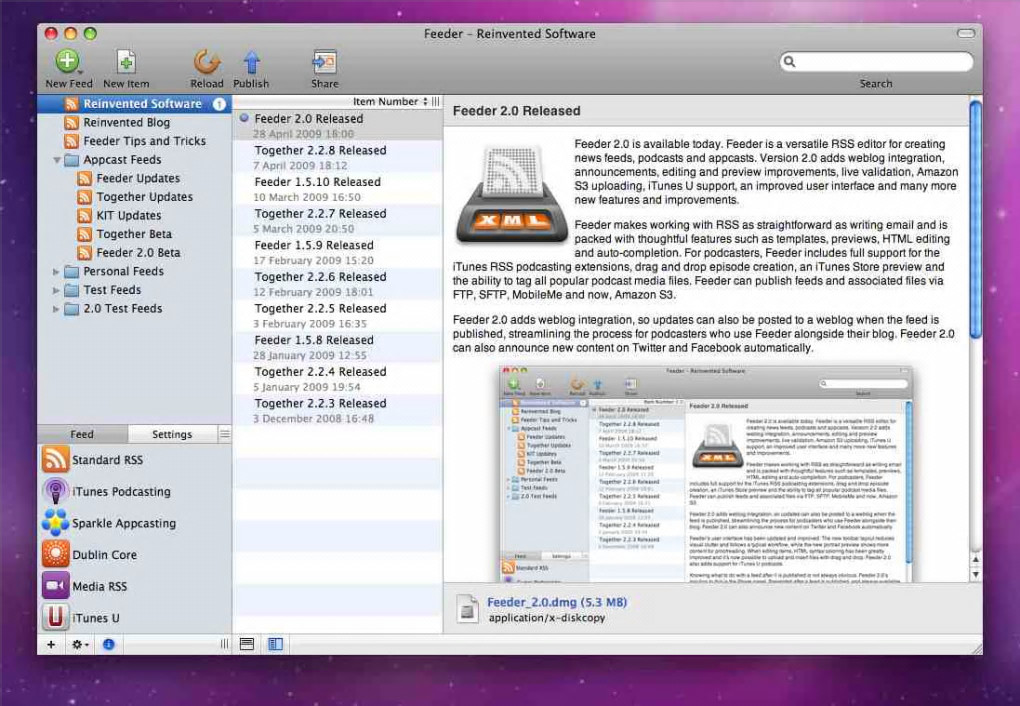
Task: Click the scroll up arrow in preview pane
Action: pos(975,559)
